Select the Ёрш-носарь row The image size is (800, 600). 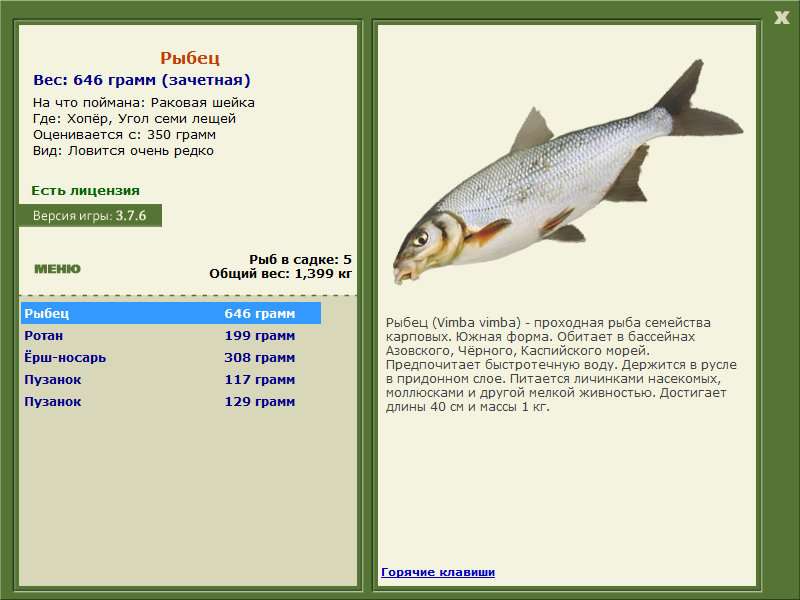pyautogui.click(x=171, y=358)
